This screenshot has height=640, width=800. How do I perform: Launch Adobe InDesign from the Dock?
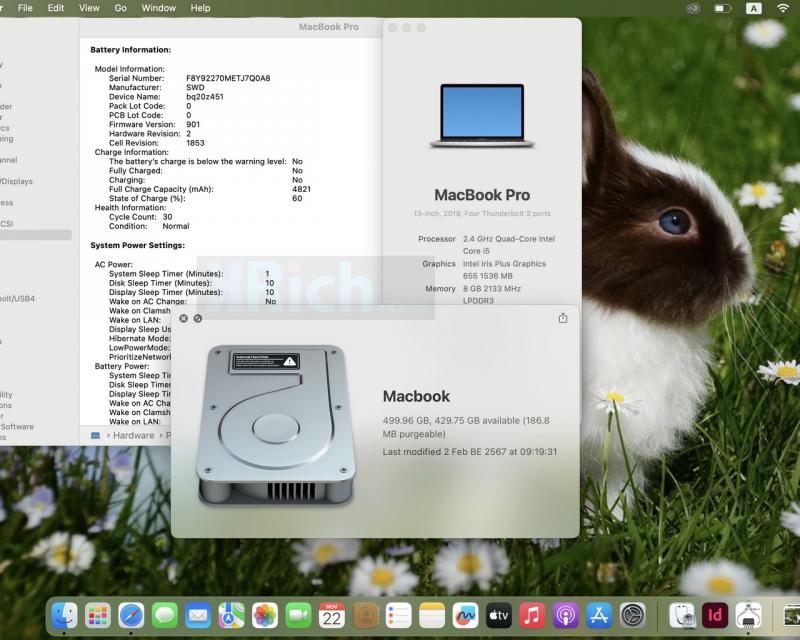(715, 616)
